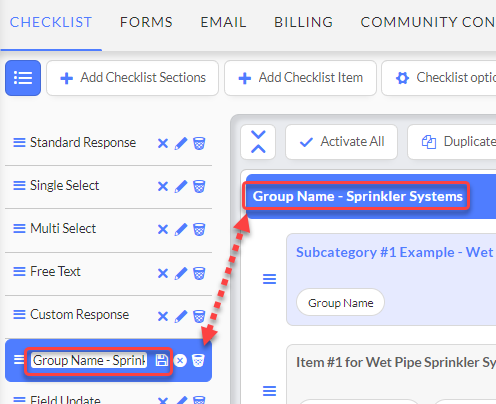
Task: Go to the EMAIL tab
Action: coord(223,22)
